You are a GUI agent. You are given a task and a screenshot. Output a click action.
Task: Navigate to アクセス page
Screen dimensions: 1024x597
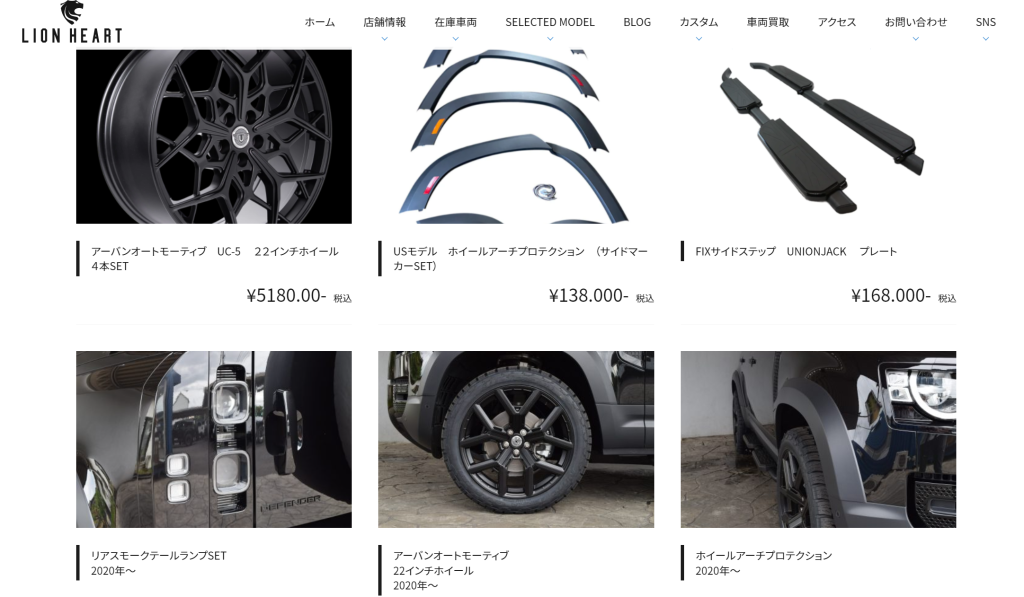click(837, 22)
